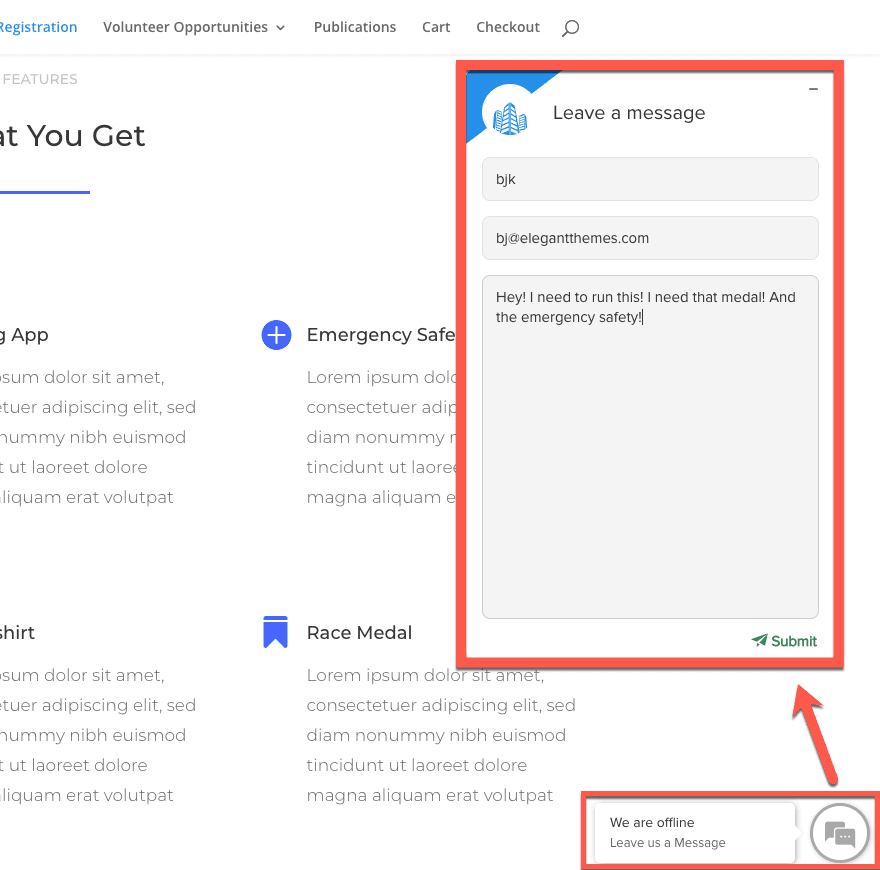Click the Leave a message header

coord(628,113)
